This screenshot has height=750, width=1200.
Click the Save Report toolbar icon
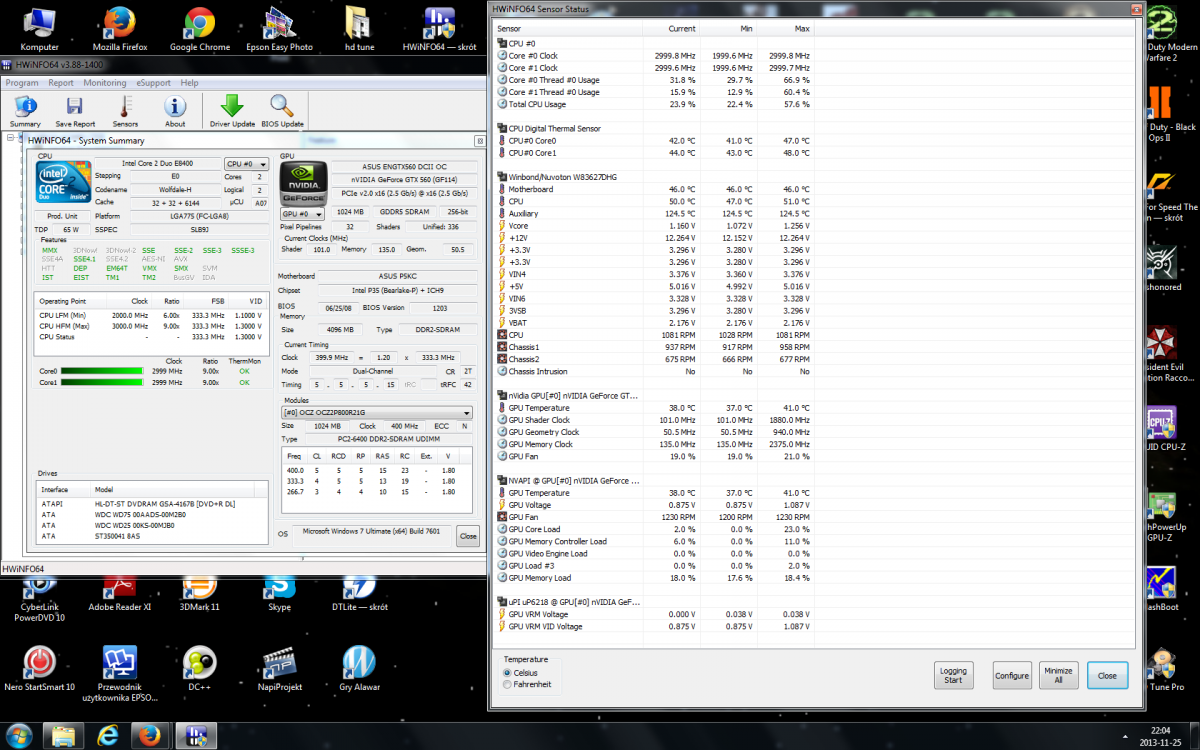[x=75, y=111]
